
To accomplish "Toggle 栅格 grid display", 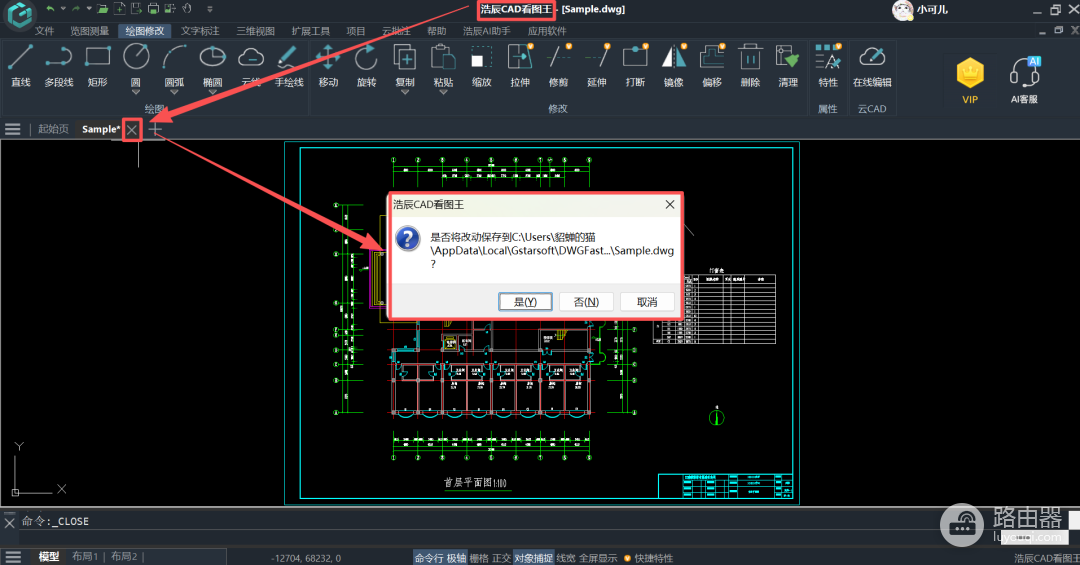I will (x=479, y=558).
